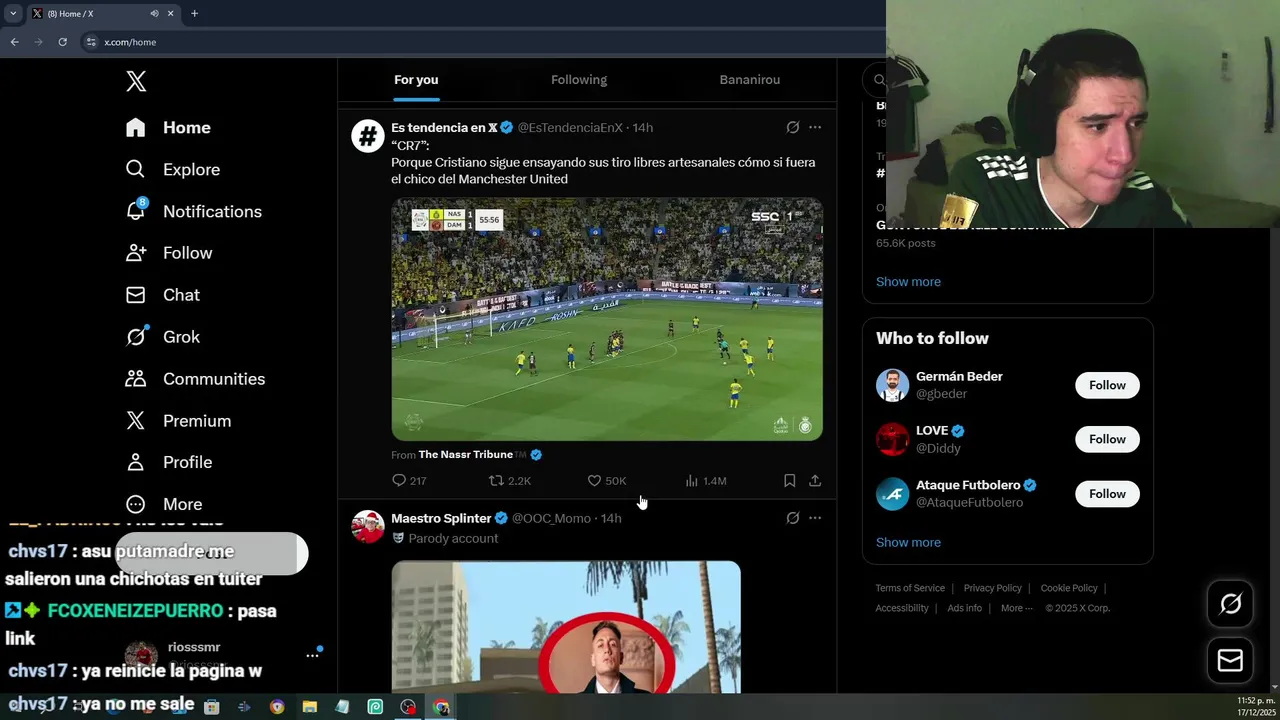The width and height of the screenshot is (1280, 720).
Task: Switch to the Bananirou tab
Action: [x=750, y=80]
